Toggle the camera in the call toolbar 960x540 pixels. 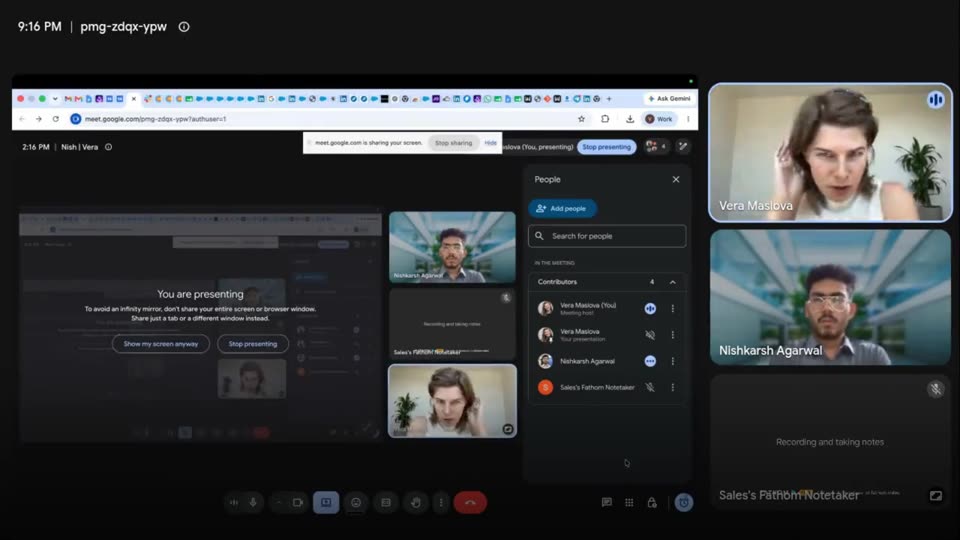[x=298, y=503]
